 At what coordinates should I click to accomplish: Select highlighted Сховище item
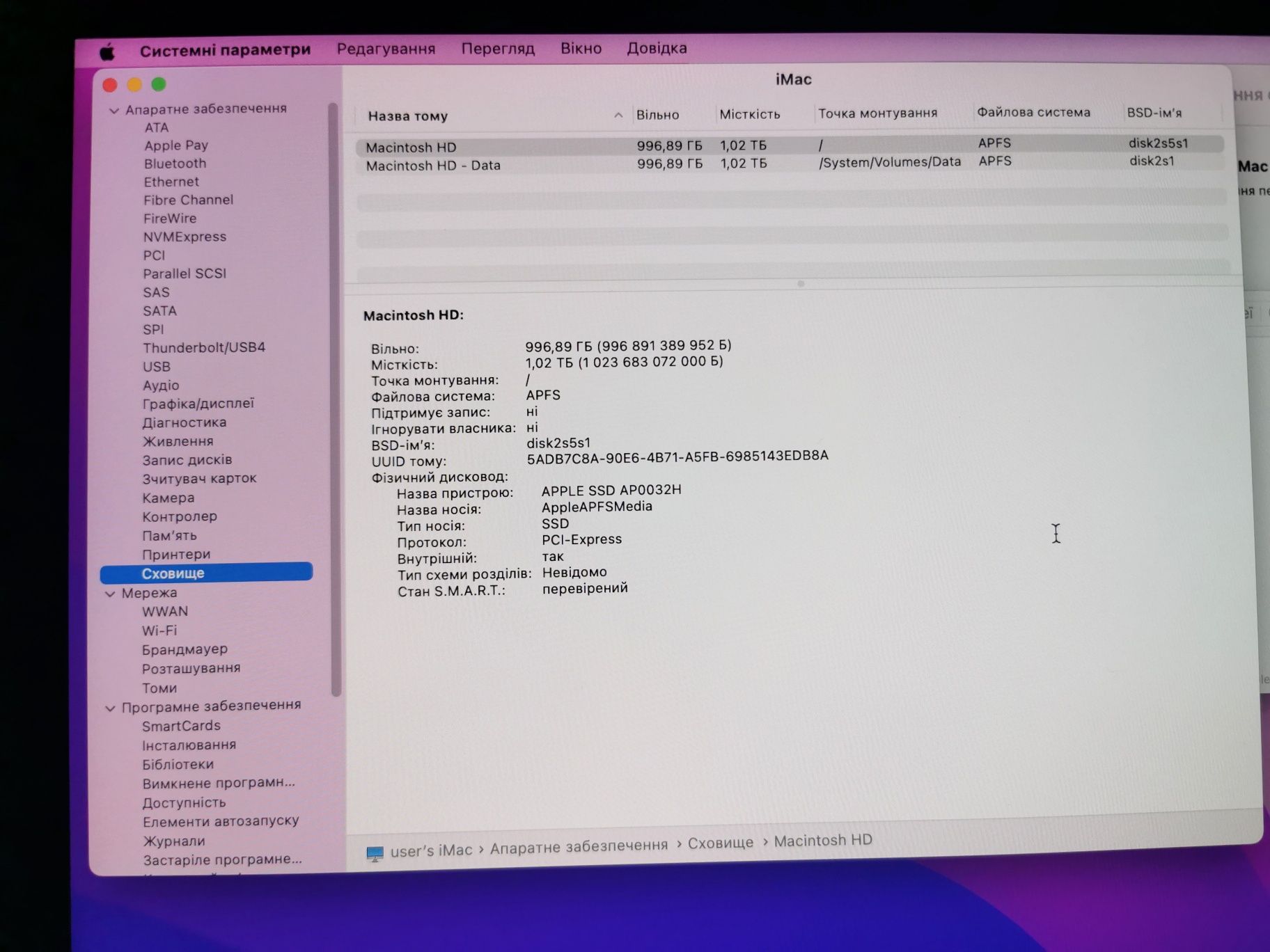pyautogui.click(x=206, y=573)
